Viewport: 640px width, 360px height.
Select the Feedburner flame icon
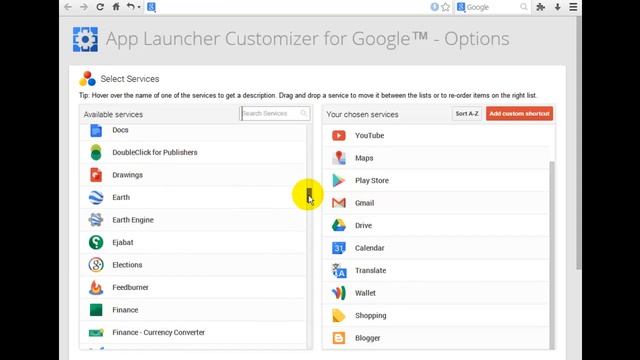96,287
